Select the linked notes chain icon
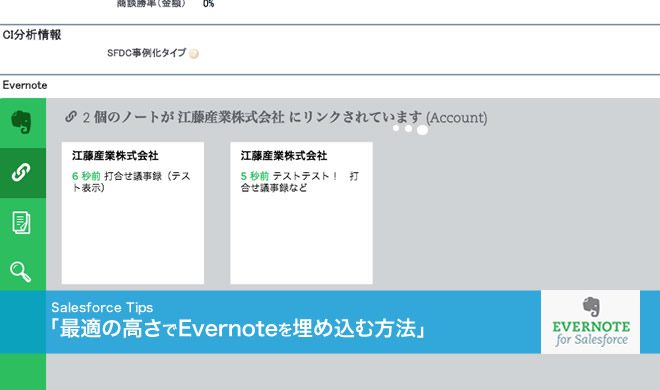Screen dimensions: 660x390 coord(21,172)
